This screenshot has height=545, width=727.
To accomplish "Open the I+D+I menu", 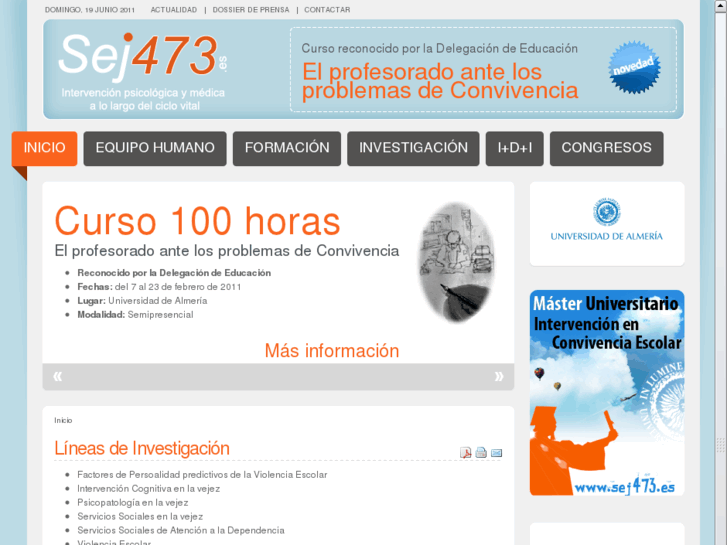I will 515,148.
